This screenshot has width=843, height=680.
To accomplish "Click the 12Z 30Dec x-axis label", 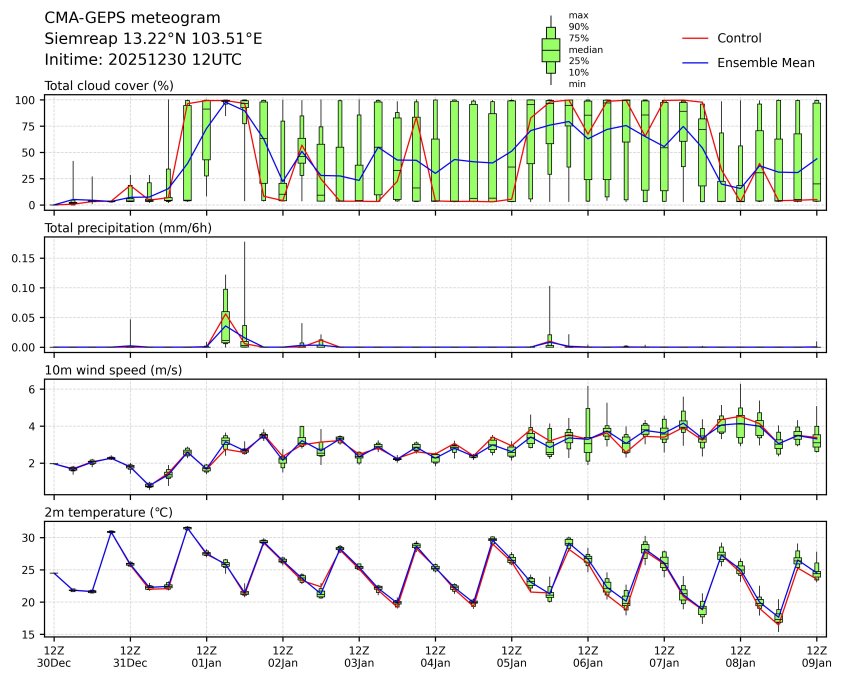I will click(x=54, y=656).
